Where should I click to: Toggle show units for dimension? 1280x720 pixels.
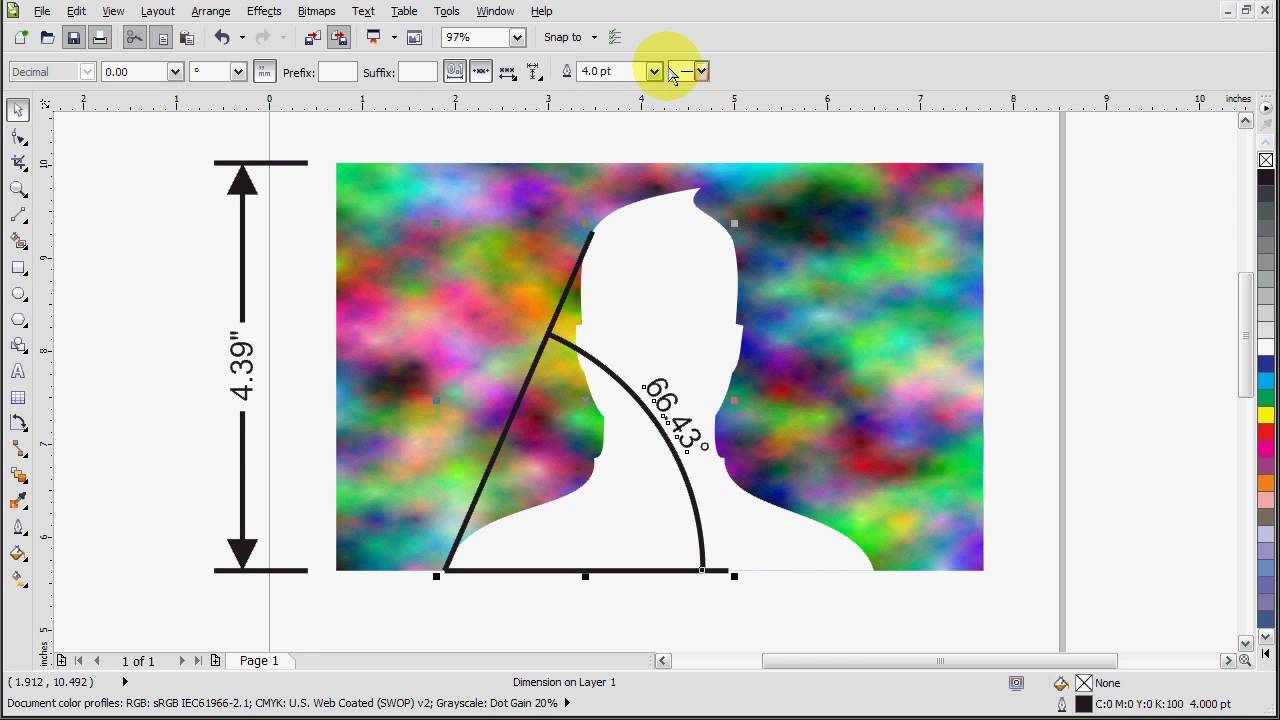pyautogui.click(x=264, y=71)
